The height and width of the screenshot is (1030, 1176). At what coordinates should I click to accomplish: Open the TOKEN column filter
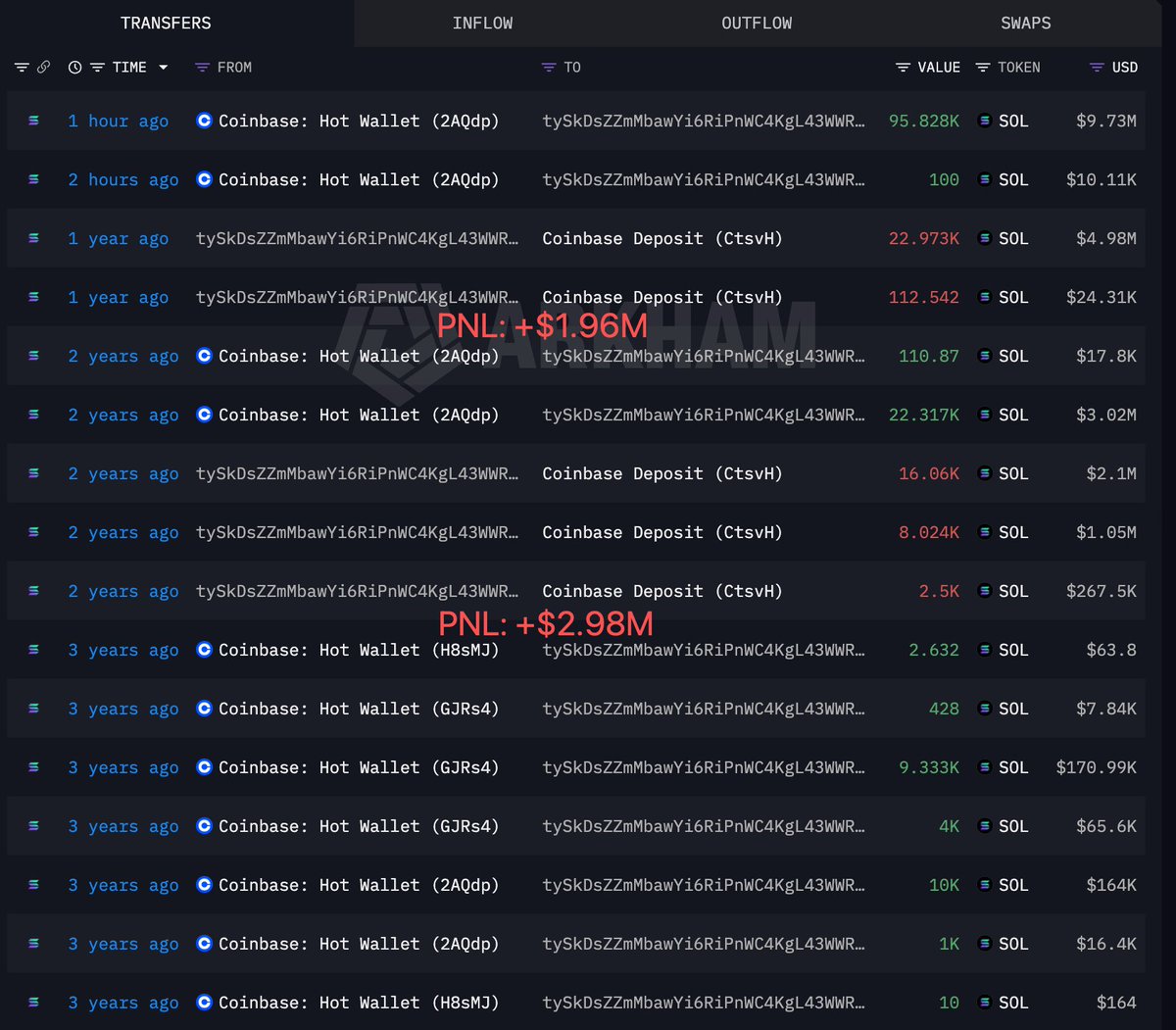click(x=983, y=68)
